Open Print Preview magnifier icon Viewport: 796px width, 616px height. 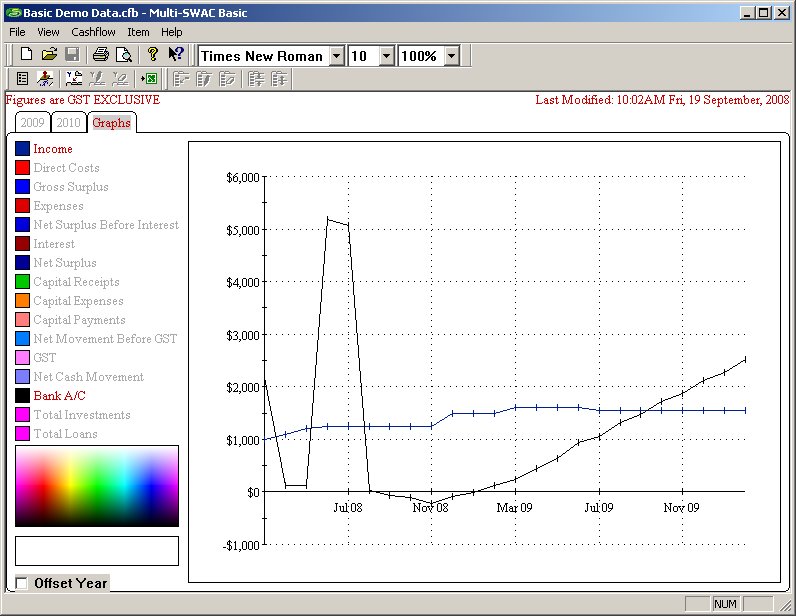click(123, 54)
